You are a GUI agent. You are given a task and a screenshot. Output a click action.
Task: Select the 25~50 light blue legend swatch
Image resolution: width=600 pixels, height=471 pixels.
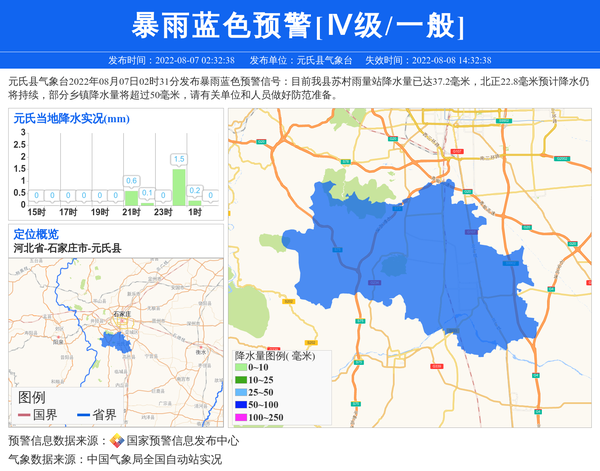240,392
